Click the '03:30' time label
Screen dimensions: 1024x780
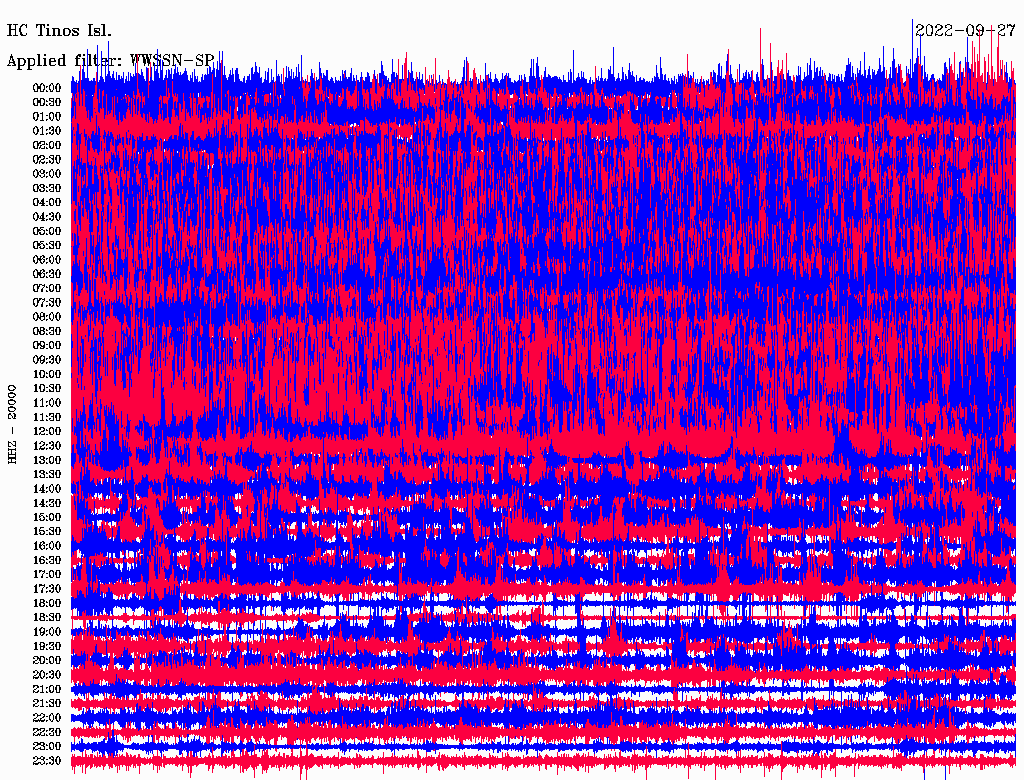point(47,188)
